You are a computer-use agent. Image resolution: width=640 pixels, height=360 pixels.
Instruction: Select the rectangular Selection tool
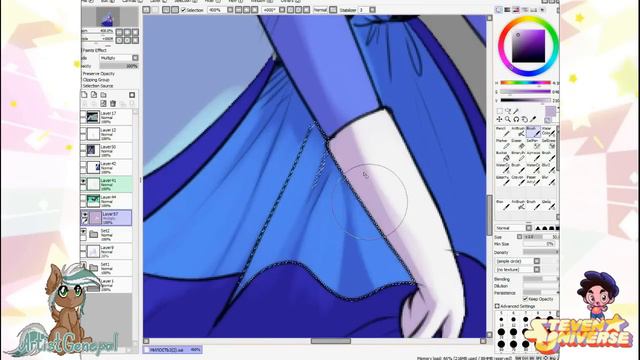pos(500,111)
